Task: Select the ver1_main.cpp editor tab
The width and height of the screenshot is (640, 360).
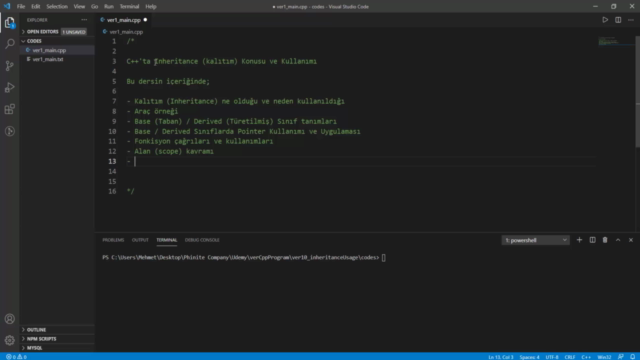Action: tap(124, 20)
